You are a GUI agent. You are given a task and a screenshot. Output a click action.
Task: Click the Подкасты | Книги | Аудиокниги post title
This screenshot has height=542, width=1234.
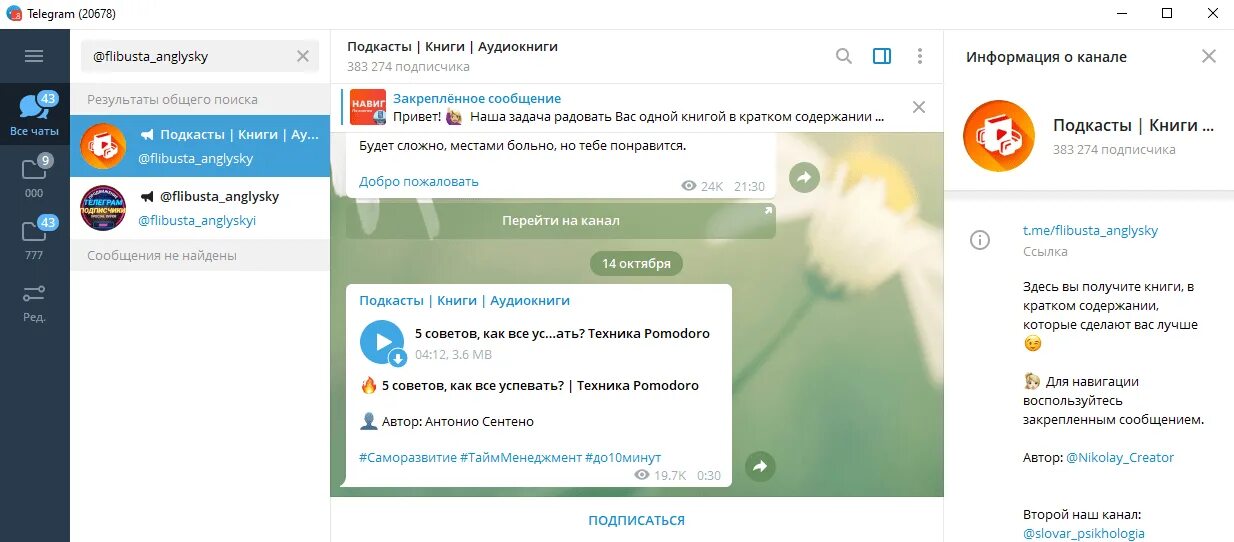point(465,300)
